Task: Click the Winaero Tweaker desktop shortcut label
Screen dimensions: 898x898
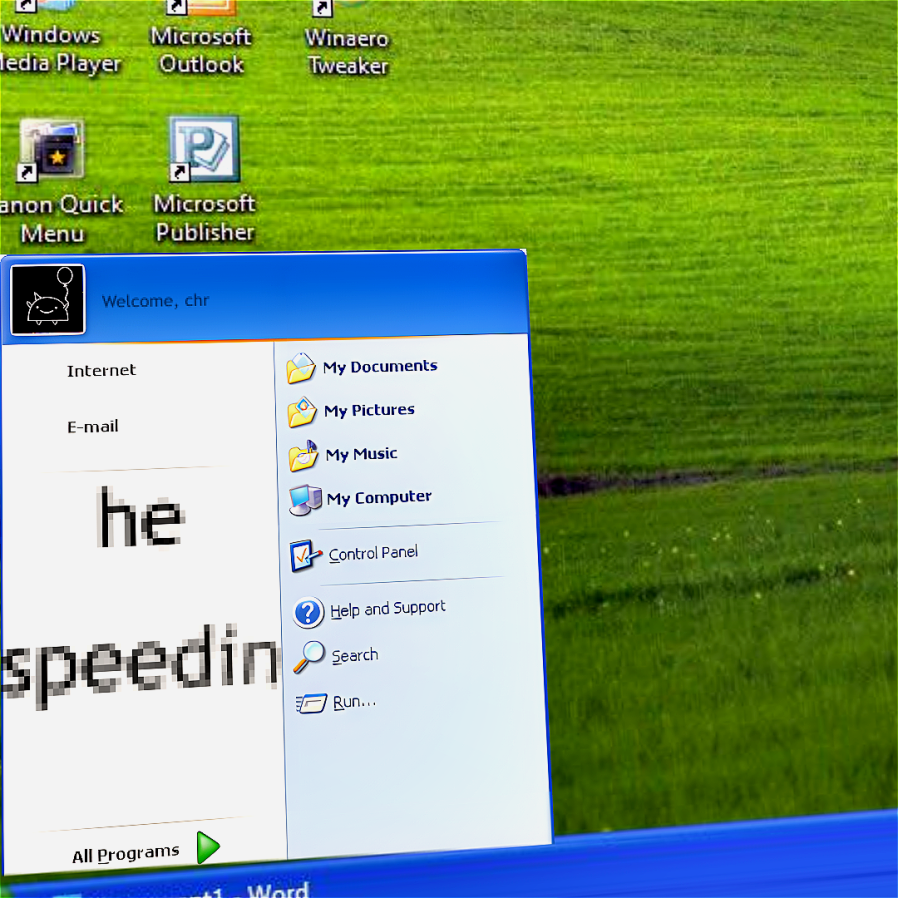Action: [x=348, y=52]
